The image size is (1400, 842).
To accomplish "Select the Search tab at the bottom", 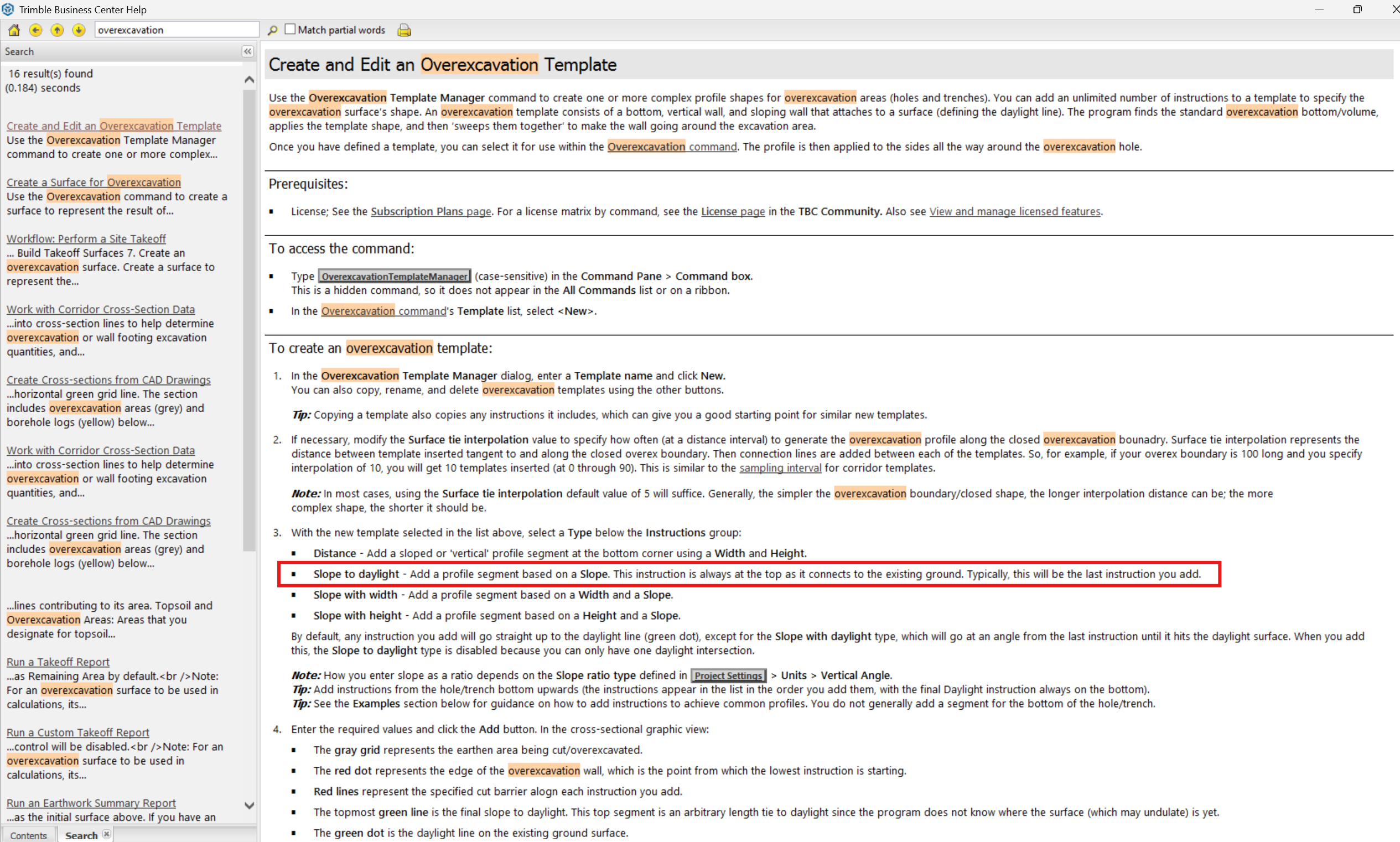I will pyautogui.click(x=81, y=835).
